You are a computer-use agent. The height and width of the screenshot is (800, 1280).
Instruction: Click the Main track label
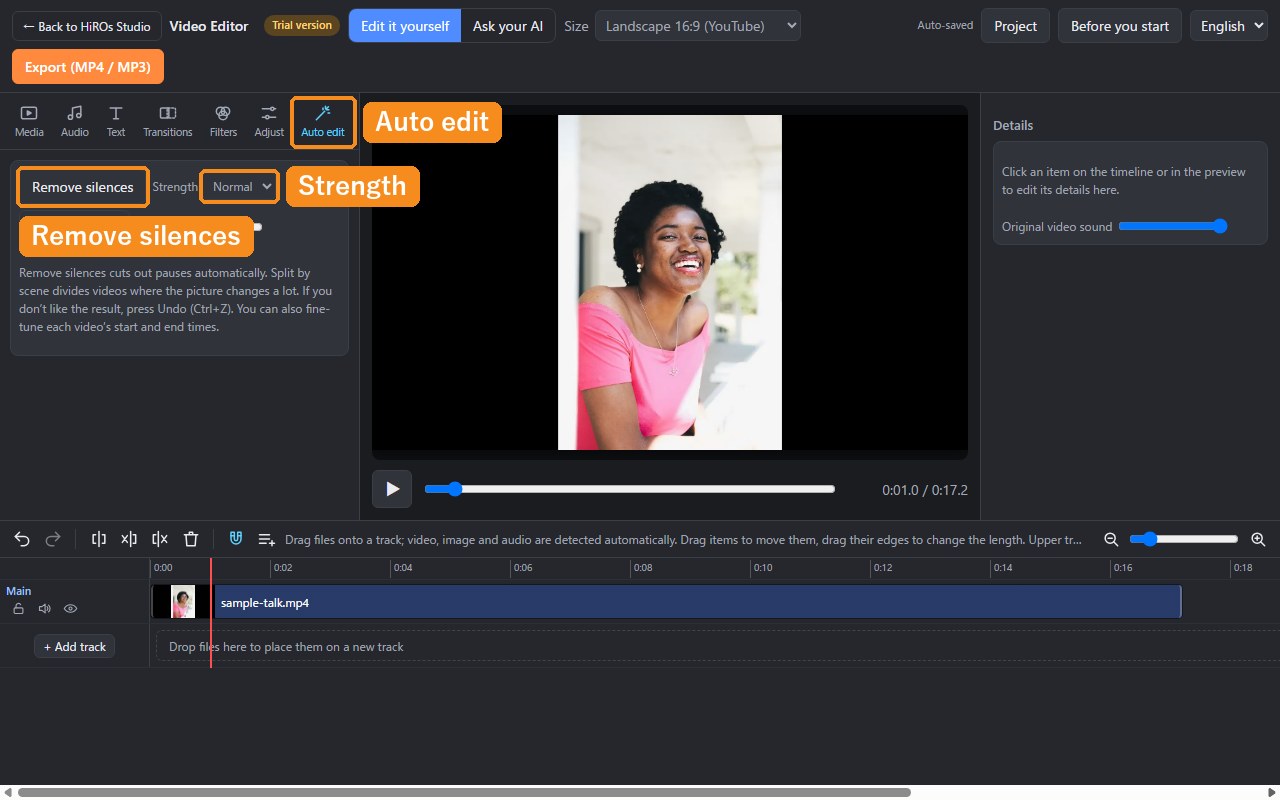click(19, 591)
